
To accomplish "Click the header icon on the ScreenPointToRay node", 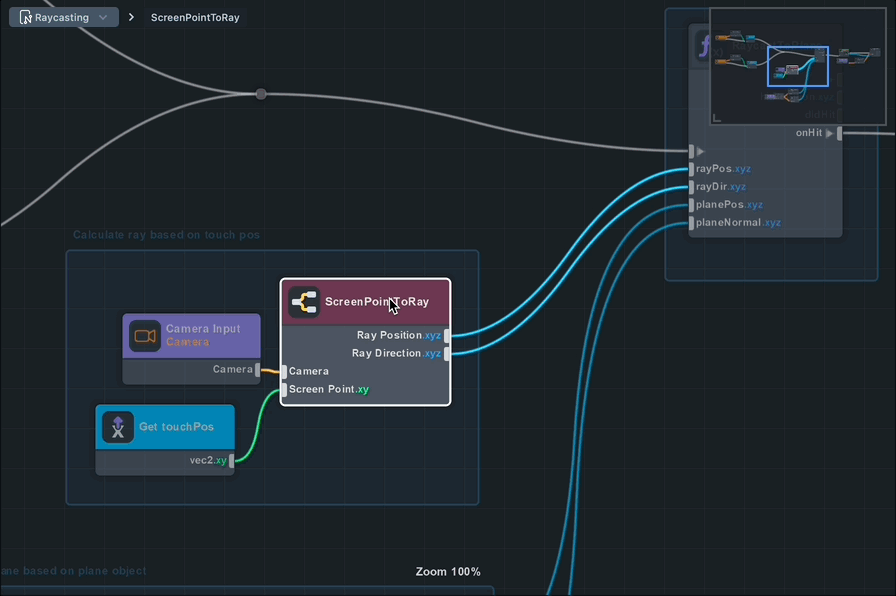I will tap(302, 301).
